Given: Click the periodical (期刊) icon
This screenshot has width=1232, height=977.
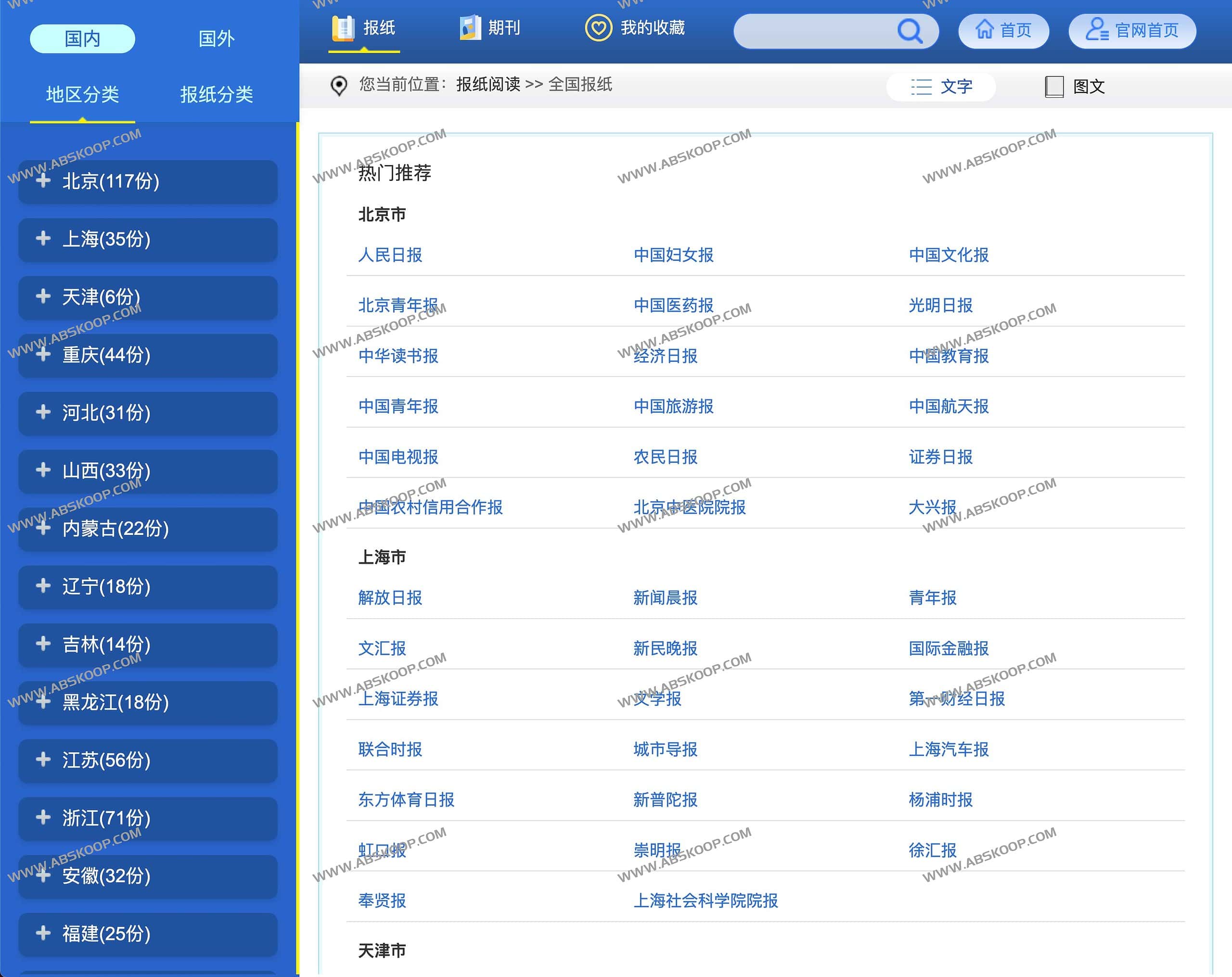Looking at the screenshot, I should 470,28.
